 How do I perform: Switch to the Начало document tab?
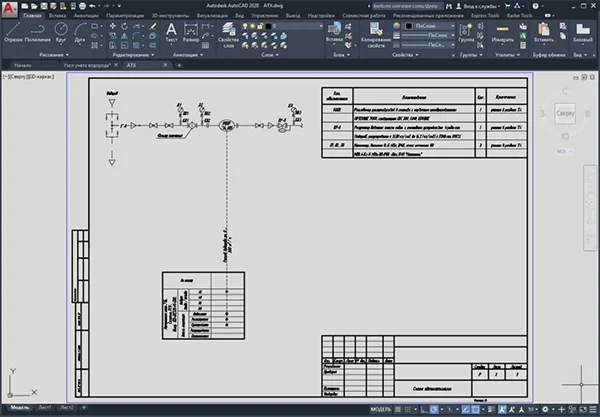tap(23, 65)
